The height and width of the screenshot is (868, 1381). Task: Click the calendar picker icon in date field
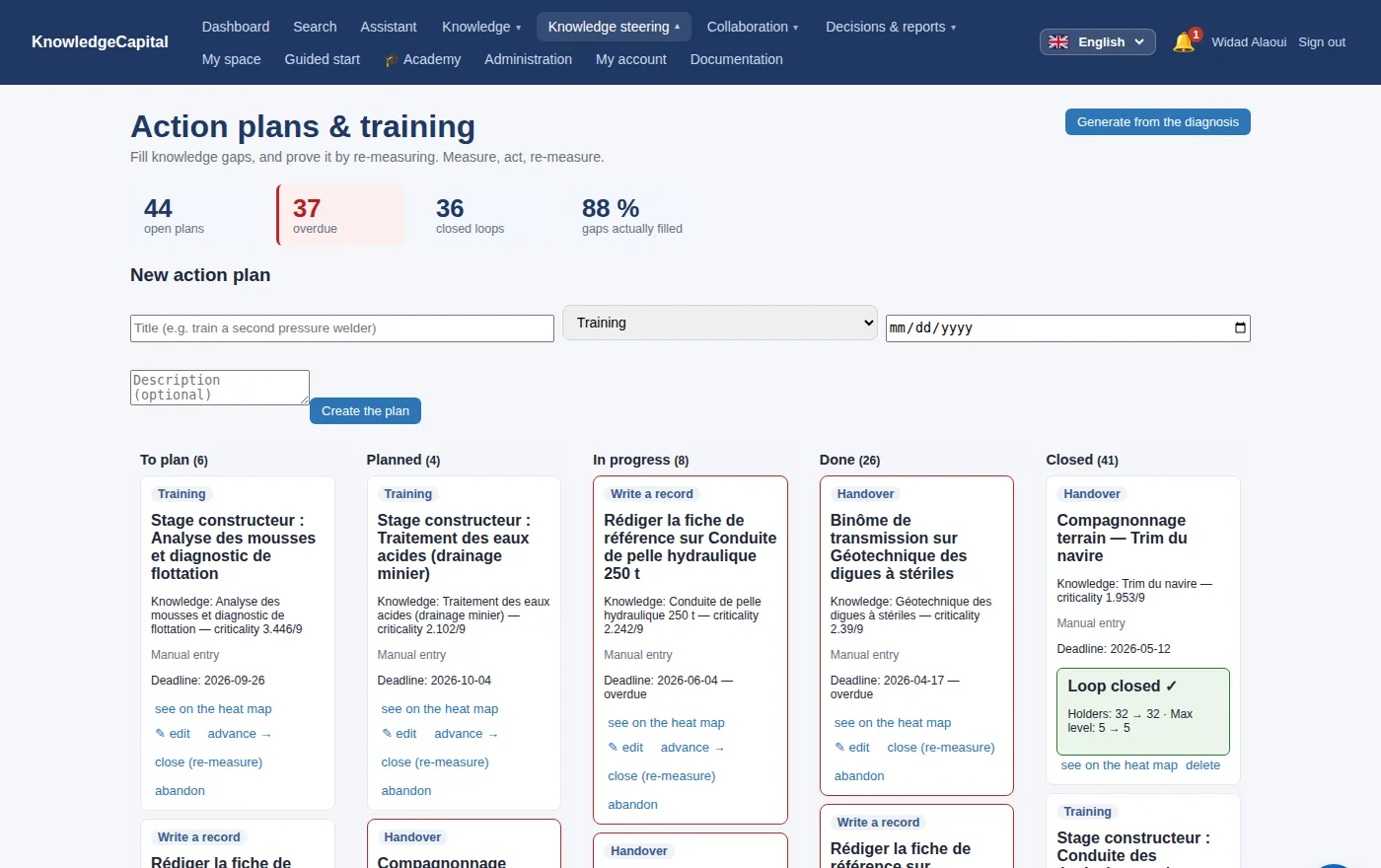1240,327
